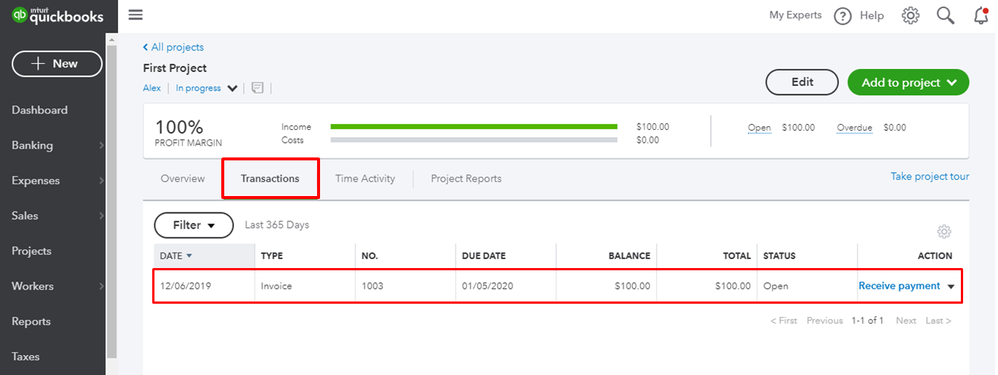This screenshot has width=998, height=375.
Task: Open action dropdown arrow beside Receive payment
Action: click(x=951, y=287)
